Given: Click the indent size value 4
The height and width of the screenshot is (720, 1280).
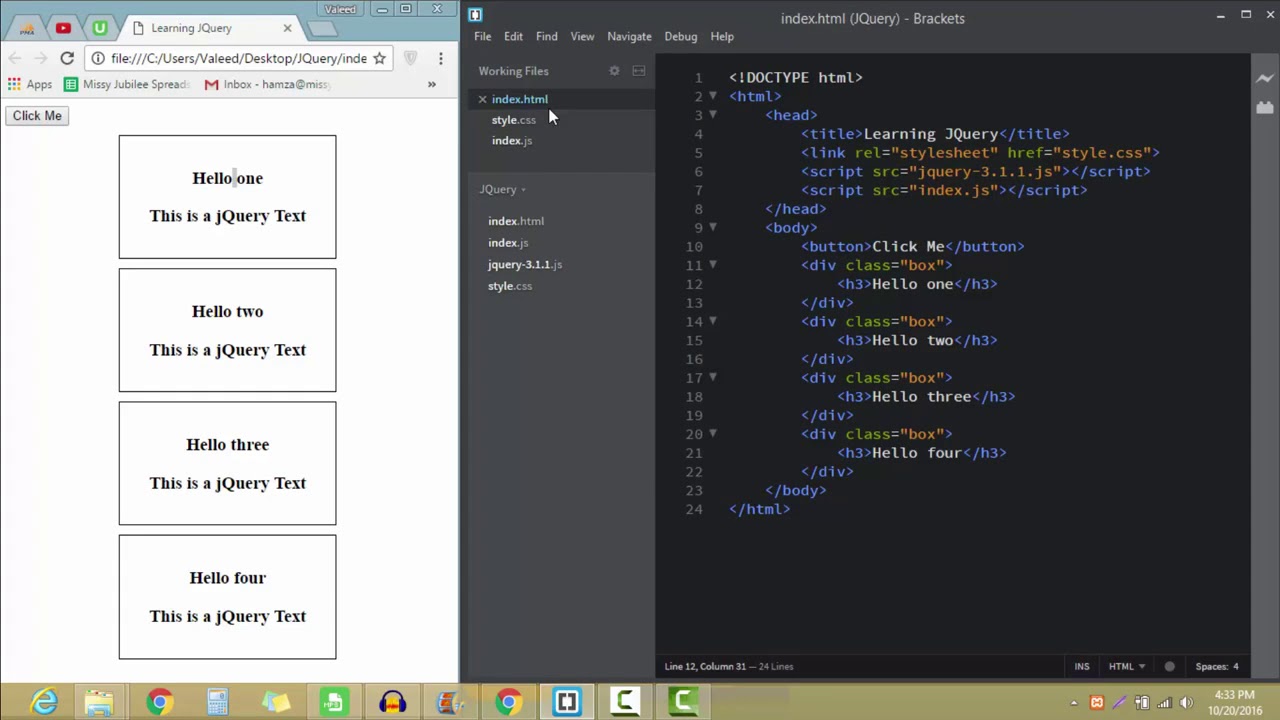Looking at the screenshot, I should click(x=1236, y=667).
